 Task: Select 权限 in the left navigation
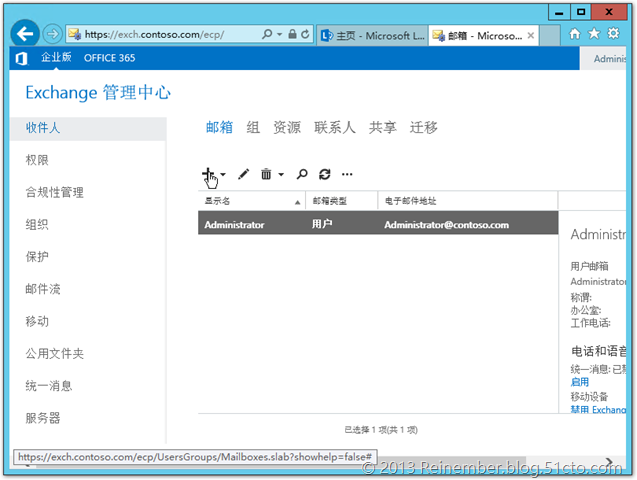(x=37, y=160)
